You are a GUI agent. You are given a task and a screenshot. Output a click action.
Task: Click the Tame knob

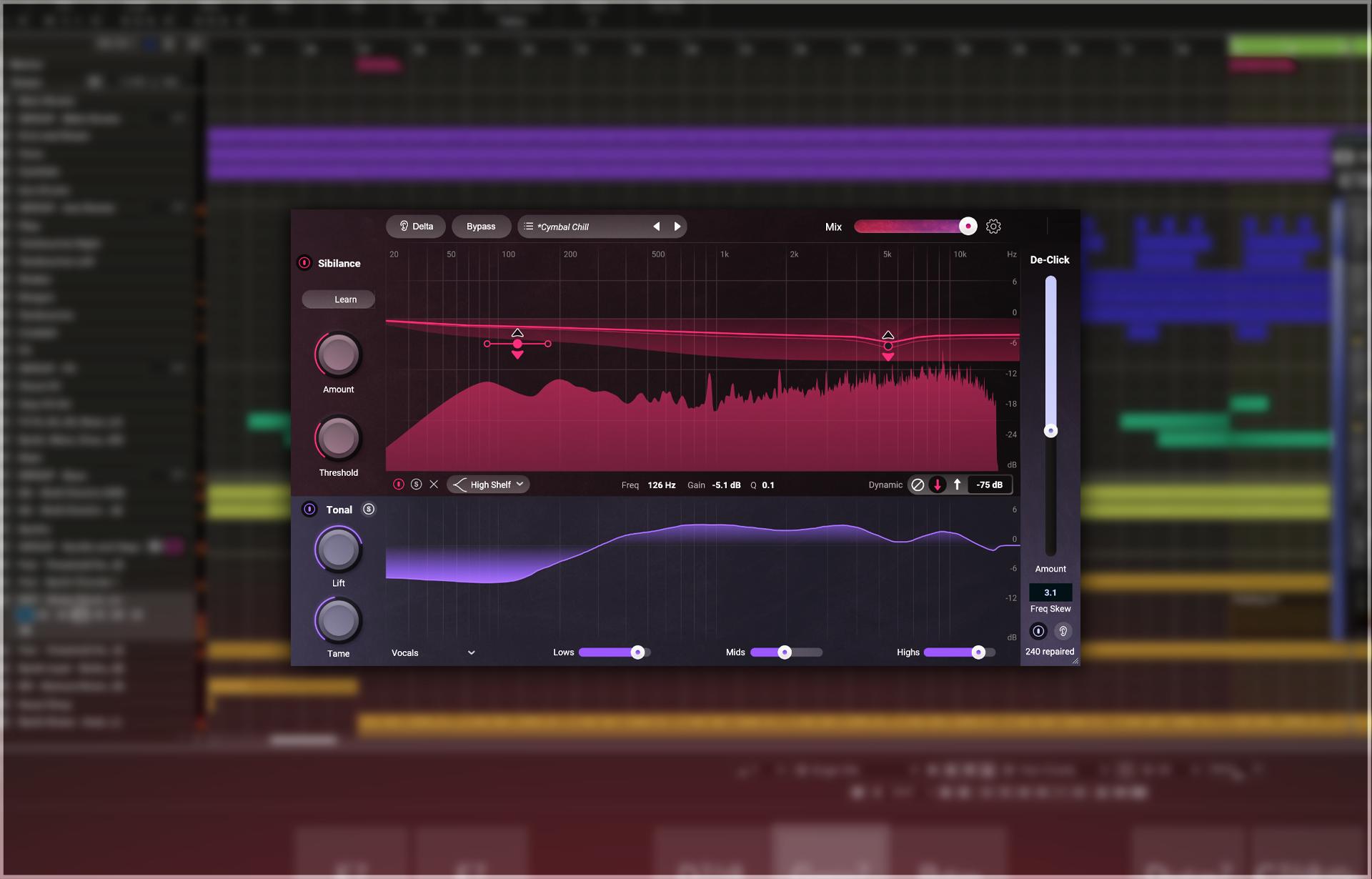339,620
